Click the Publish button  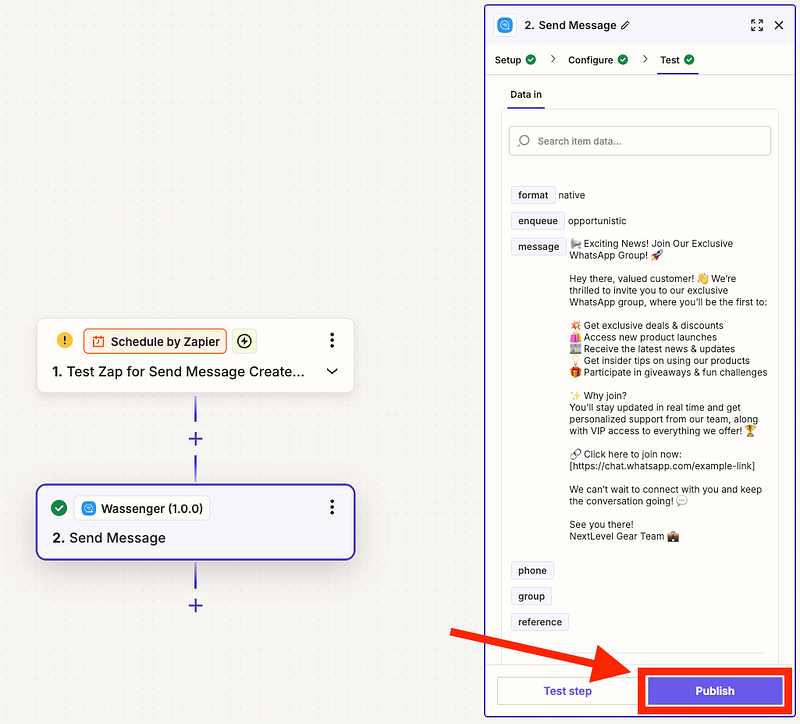(714, 691)
